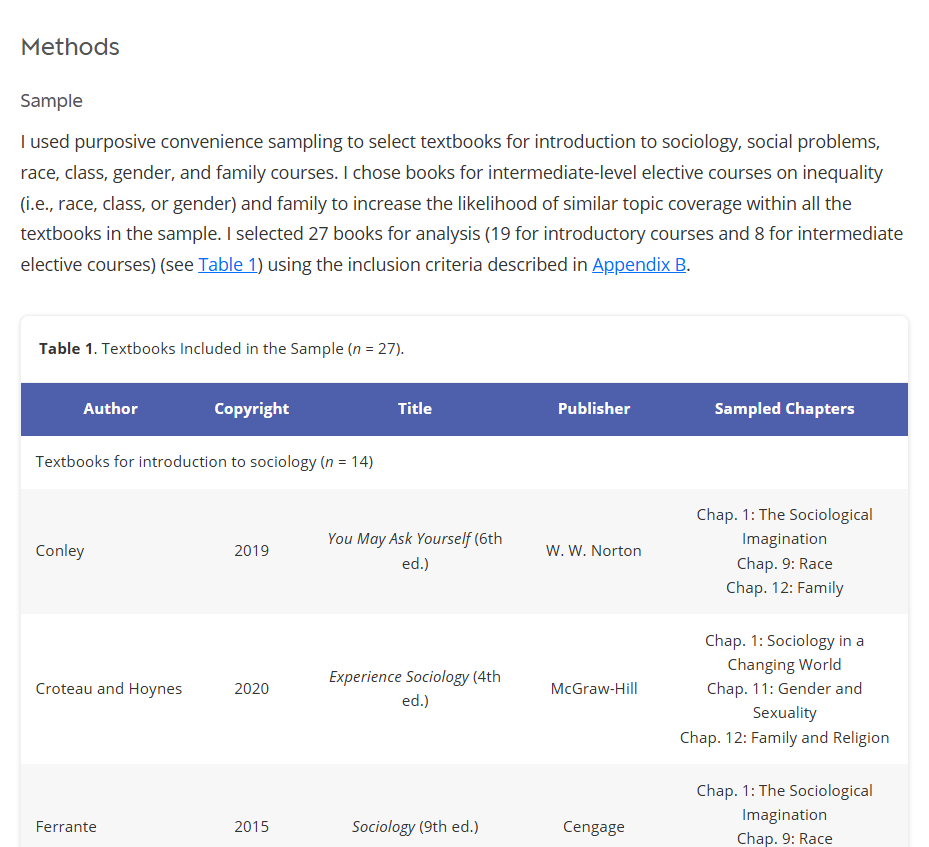Open the Appendix B link
This screenshot has height=847, width=929.
click(x=639, y=265)
